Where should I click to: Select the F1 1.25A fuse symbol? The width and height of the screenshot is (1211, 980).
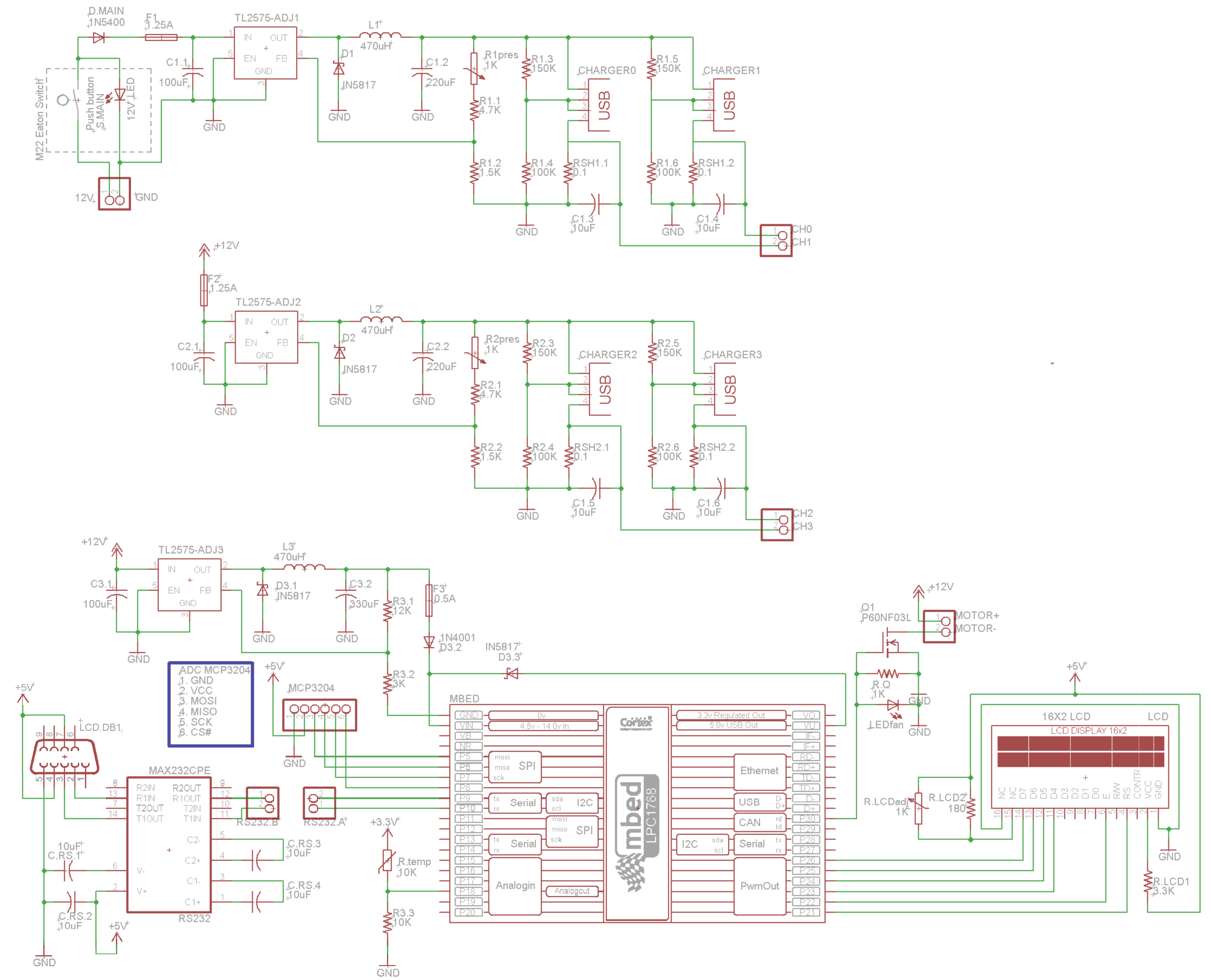point(161,38)
